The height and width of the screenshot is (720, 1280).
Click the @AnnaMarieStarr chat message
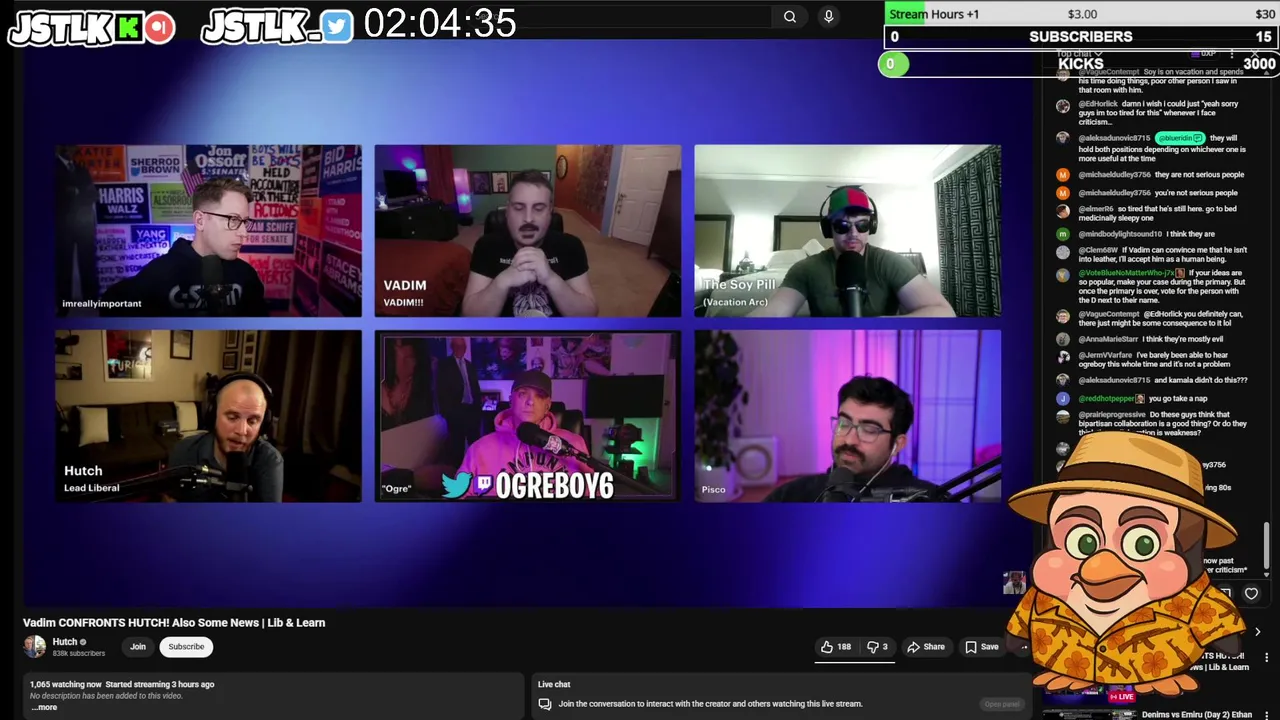click(1150, 339)
